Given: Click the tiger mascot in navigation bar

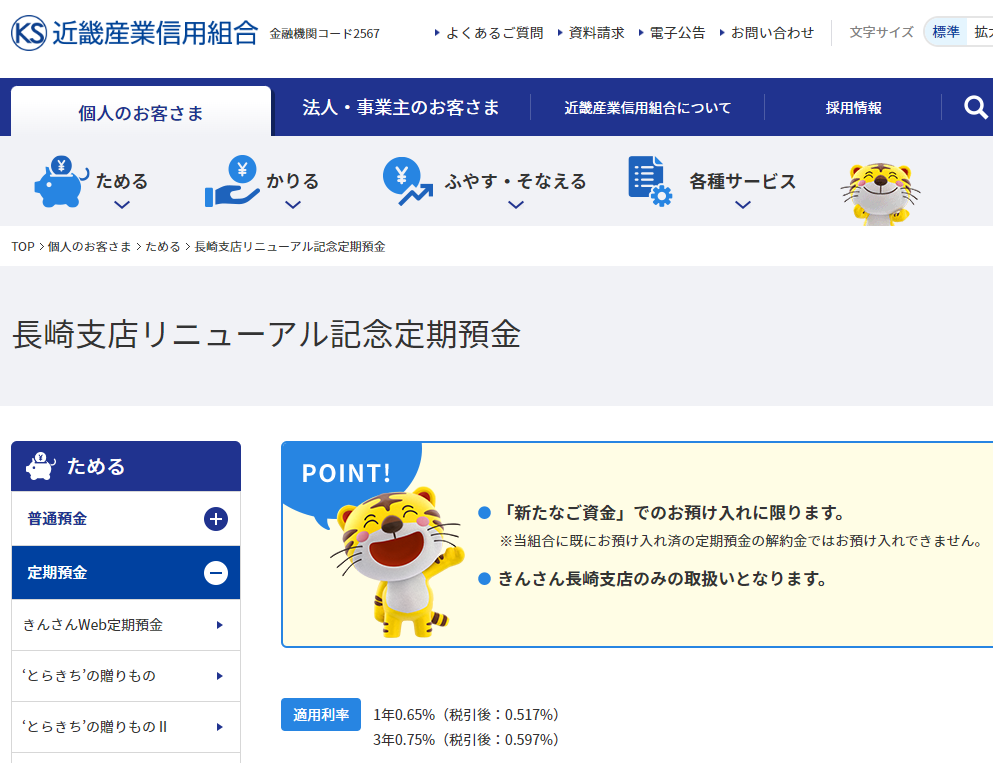Looking at the screenshot, I should 880,193.
